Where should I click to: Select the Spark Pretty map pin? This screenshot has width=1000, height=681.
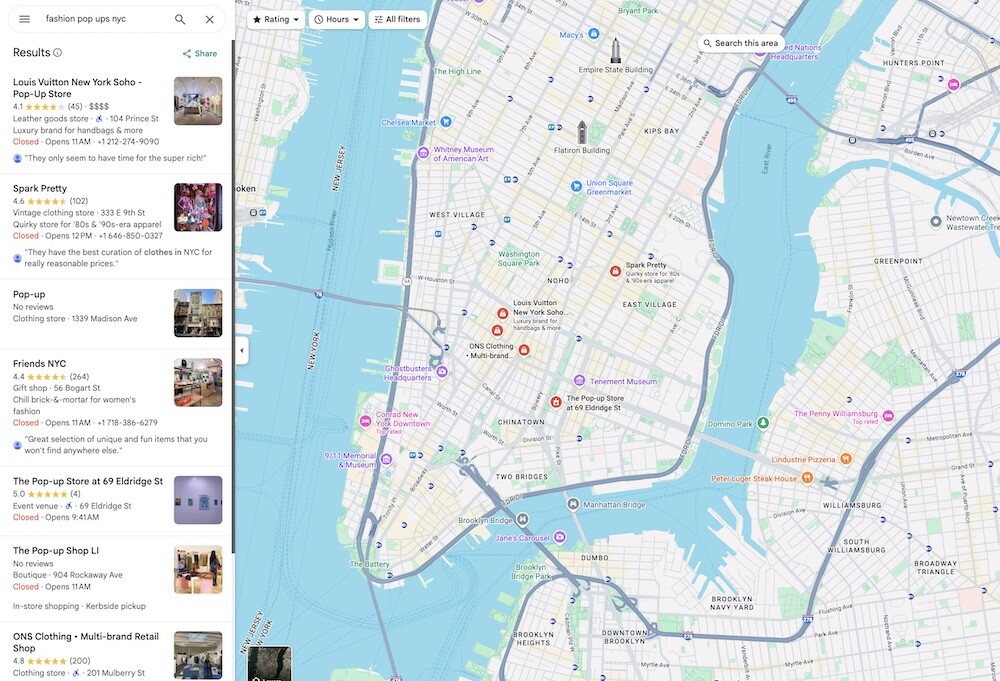point(616,270)
